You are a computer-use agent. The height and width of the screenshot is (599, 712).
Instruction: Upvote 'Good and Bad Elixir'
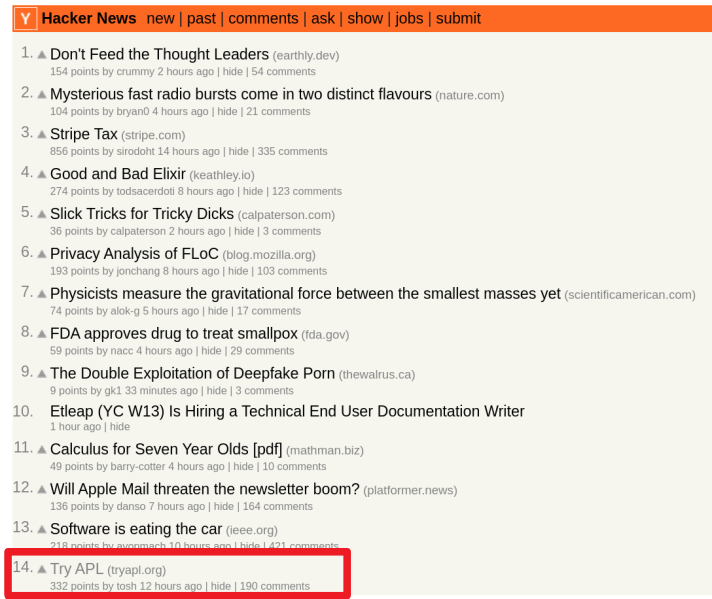pyautogui.click(x=42, y=174)
